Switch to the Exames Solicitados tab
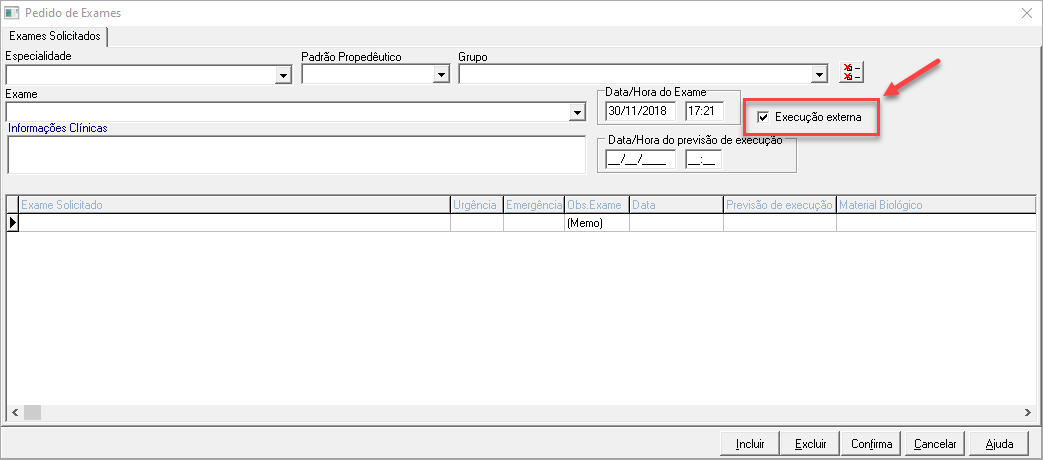The image size is (1043, 460). 55,36
